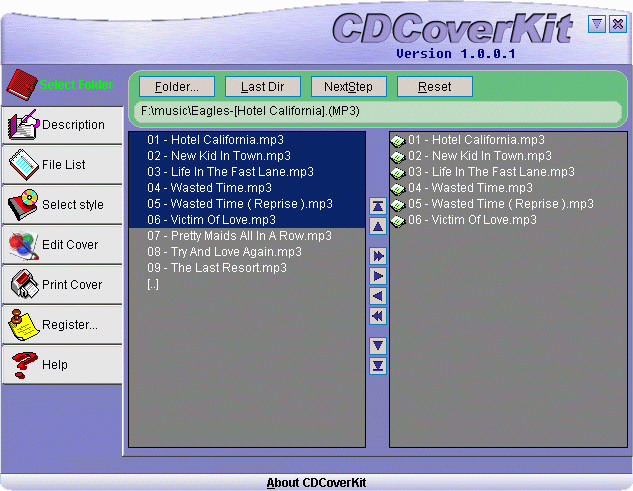Screen dimensions: 633x491
Task: Click the minimize-to-tray triangle button
Action: (597, 24)
